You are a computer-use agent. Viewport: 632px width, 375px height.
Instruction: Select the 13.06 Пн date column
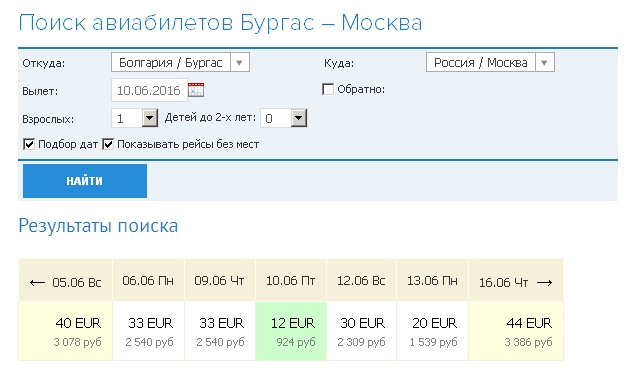(x=432, y=281)
